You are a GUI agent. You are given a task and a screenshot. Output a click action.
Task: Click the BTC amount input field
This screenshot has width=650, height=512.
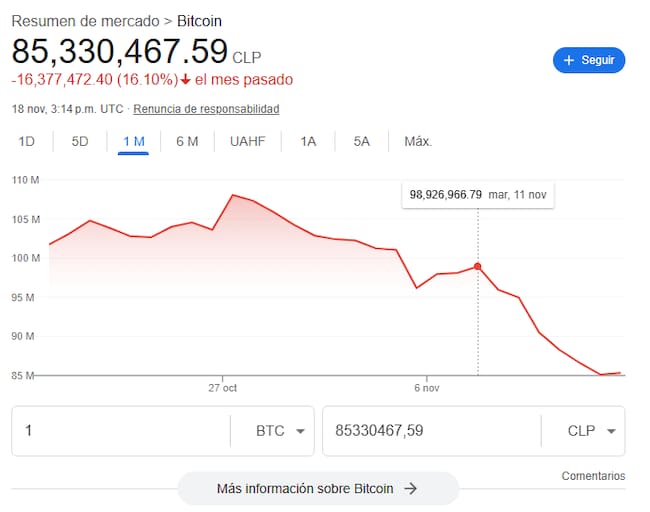120,431
